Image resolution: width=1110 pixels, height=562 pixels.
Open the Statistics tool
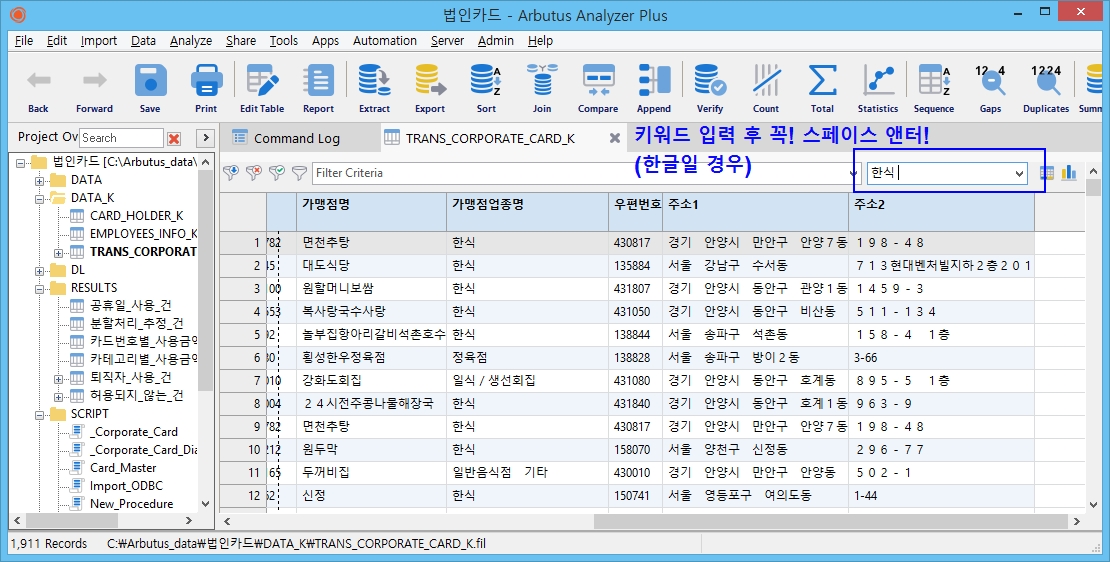[877, 86]
